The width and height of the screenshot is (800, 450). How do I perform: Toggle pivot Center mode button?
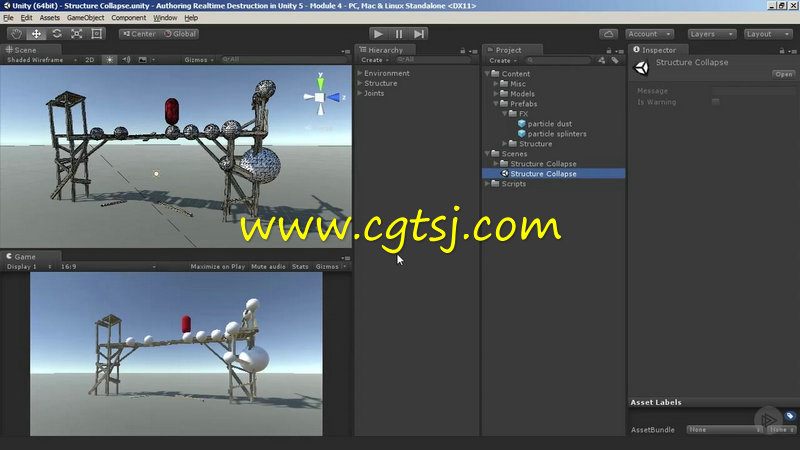point(139,34)
